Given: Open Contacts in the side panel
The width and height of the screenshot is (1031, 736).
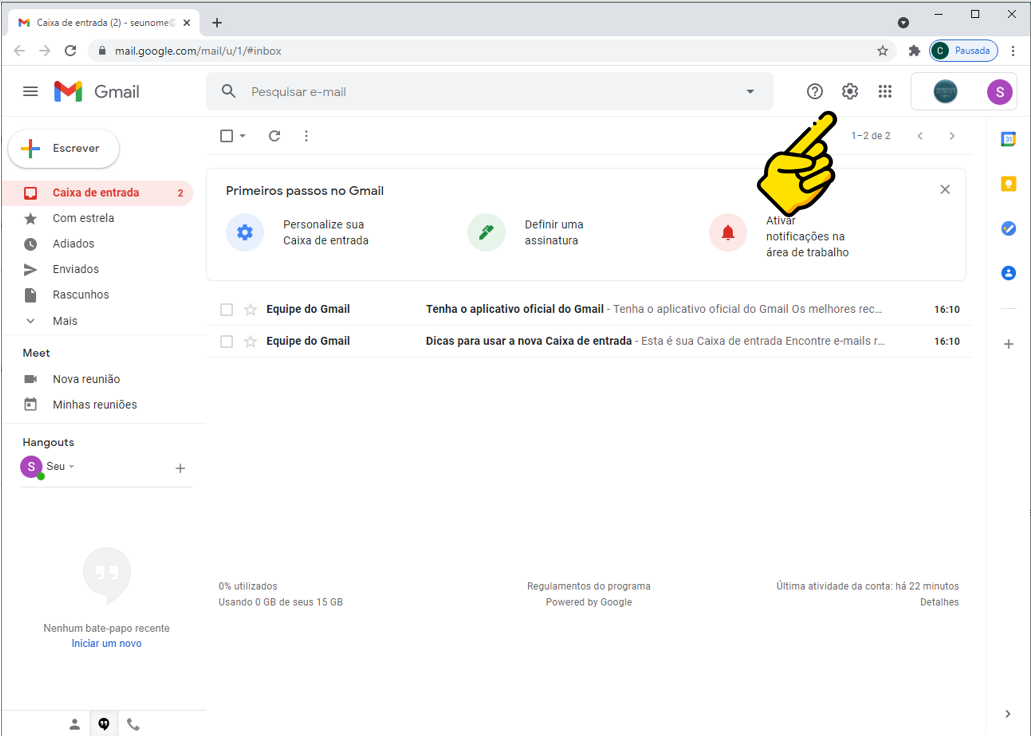Looking at the screenshot, I should coord(1008,272).
